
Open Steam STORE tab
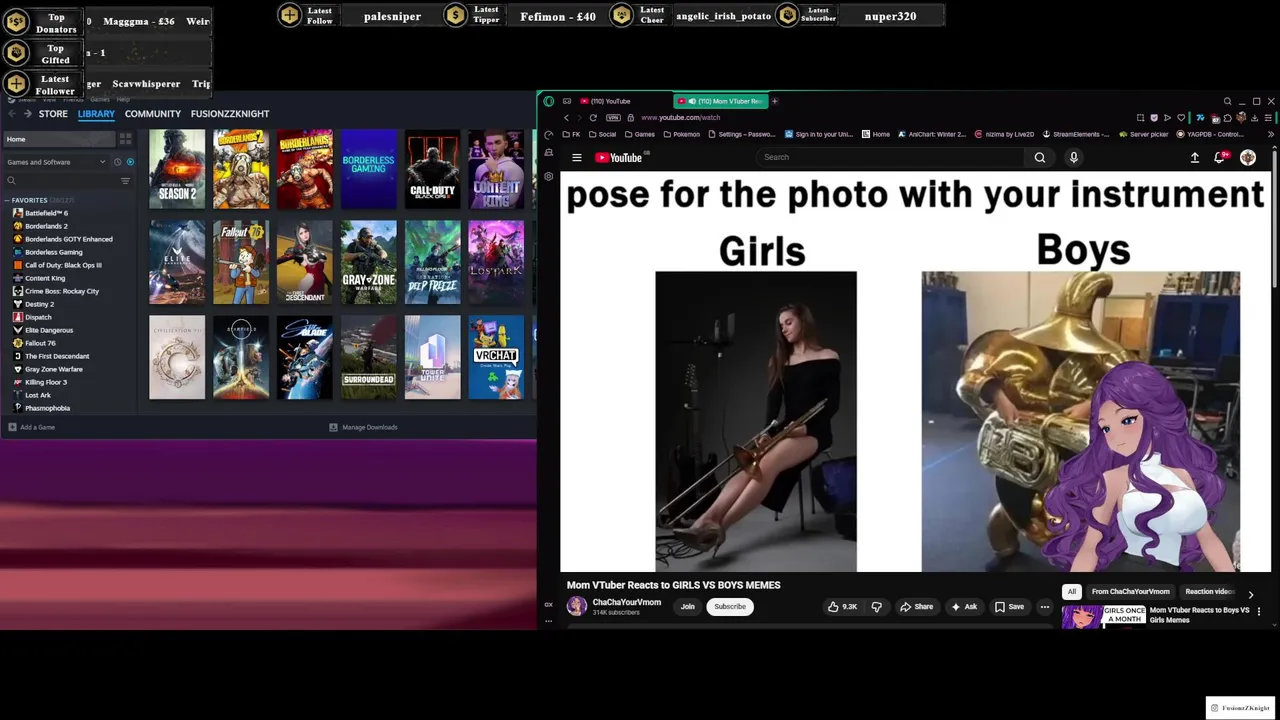pos(53,114)
